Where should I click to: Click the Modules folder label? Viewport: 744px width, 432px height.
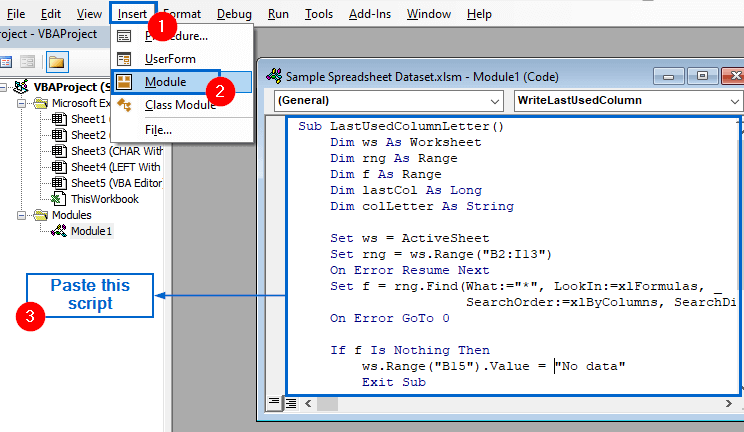[72, 215]
